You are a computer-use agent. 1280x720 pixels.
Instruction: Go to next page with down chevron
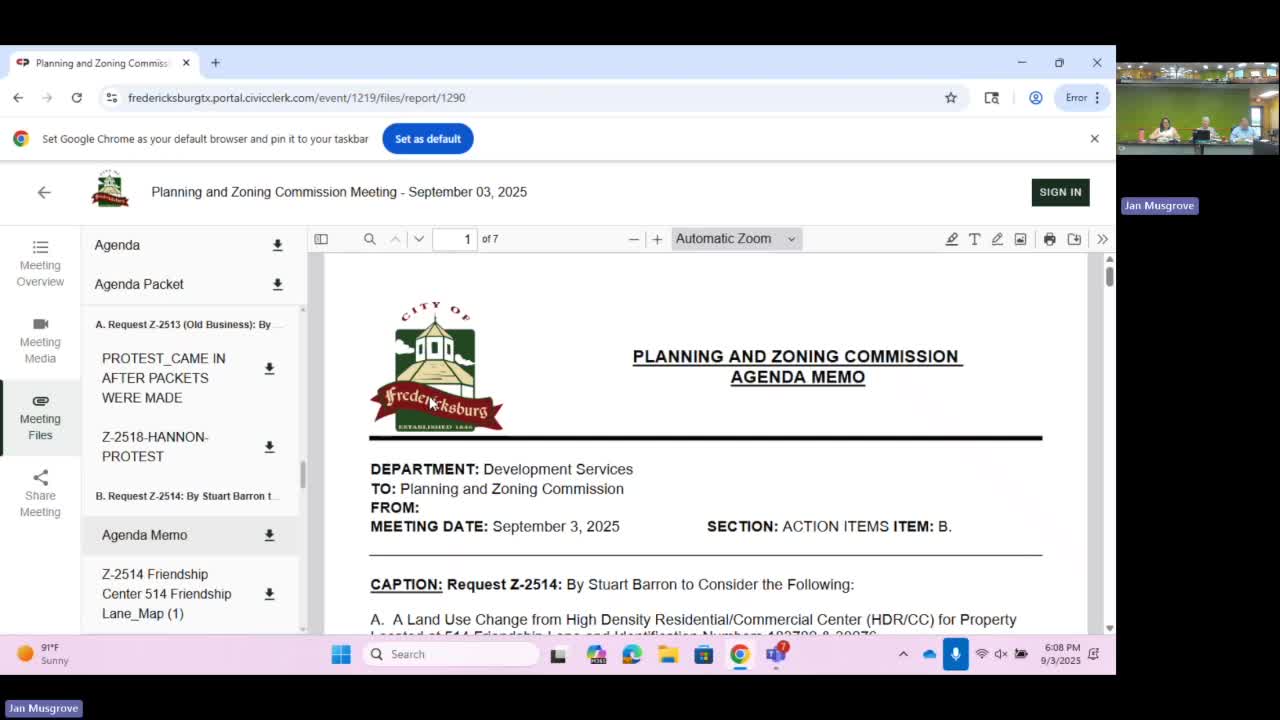point(419,238)
